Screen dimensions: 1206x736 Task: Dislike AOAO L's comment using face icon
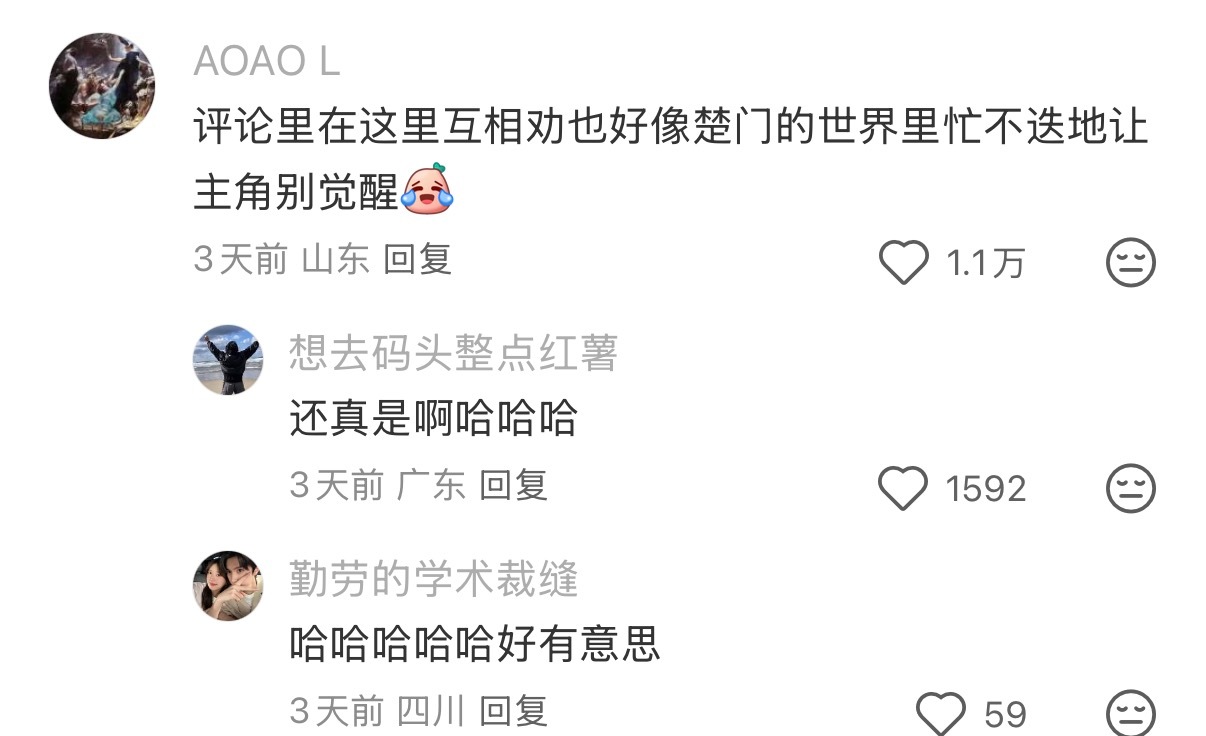1131,263
